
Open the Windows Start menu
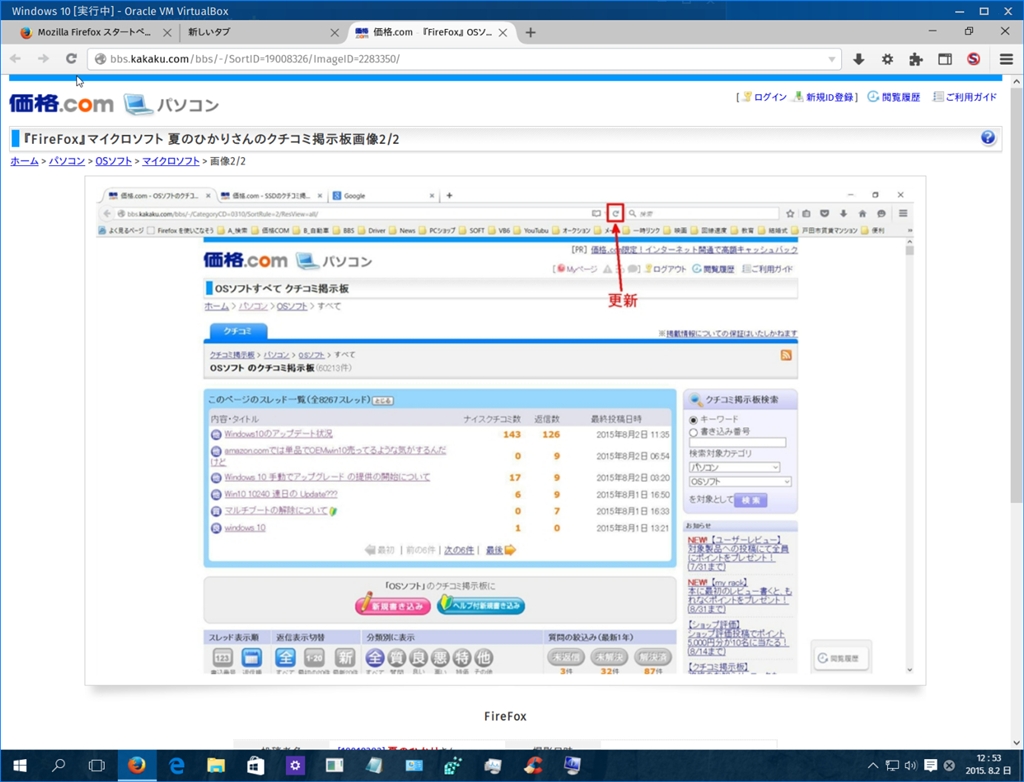click(20, 765)
